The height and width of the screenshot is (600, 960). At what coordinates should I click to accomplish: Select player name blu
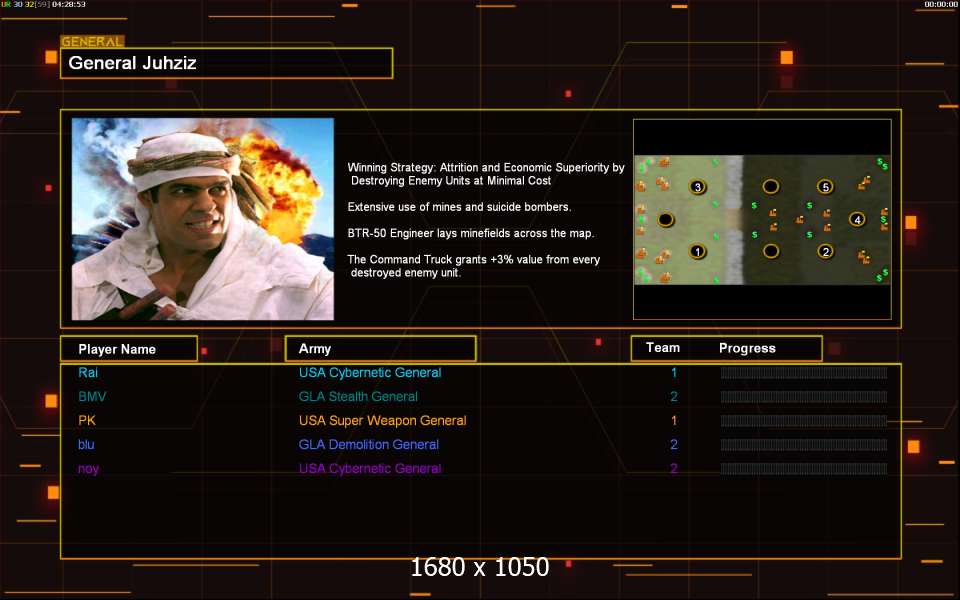click(x=86, y=444)
